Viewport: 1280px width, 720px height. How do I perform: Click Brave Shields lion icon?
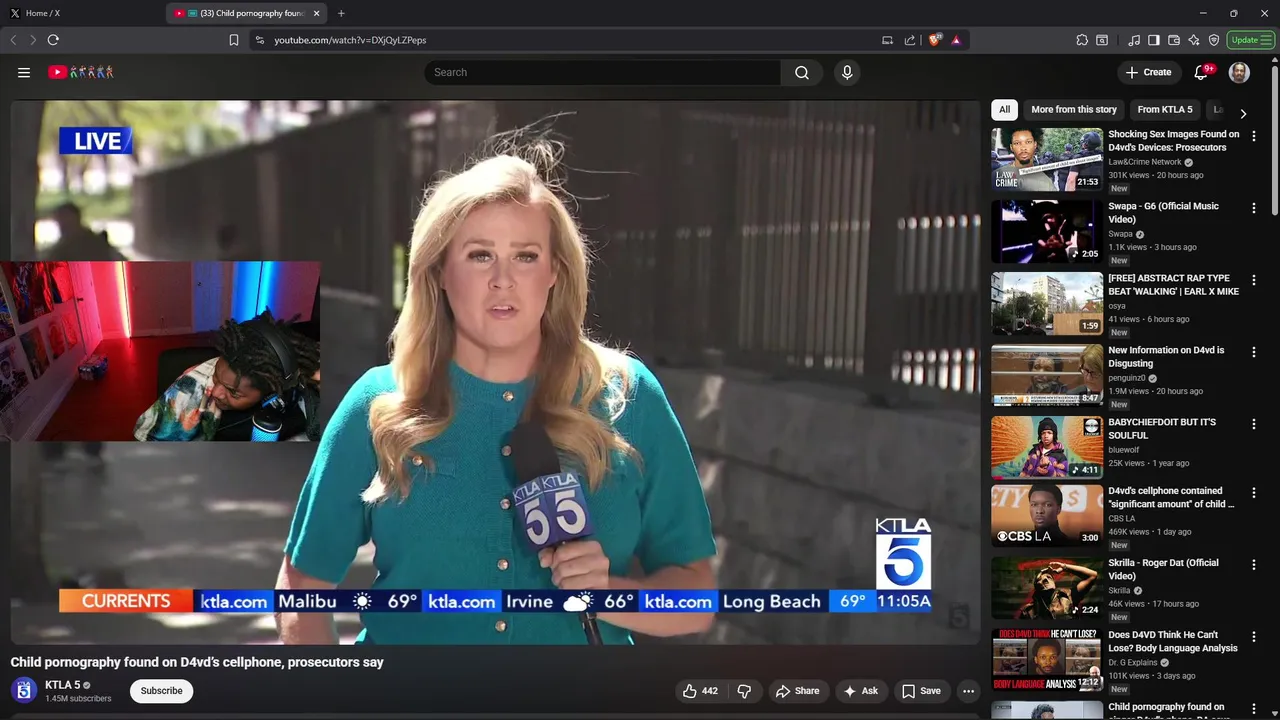pyautogui.click(x=935, y=40)
